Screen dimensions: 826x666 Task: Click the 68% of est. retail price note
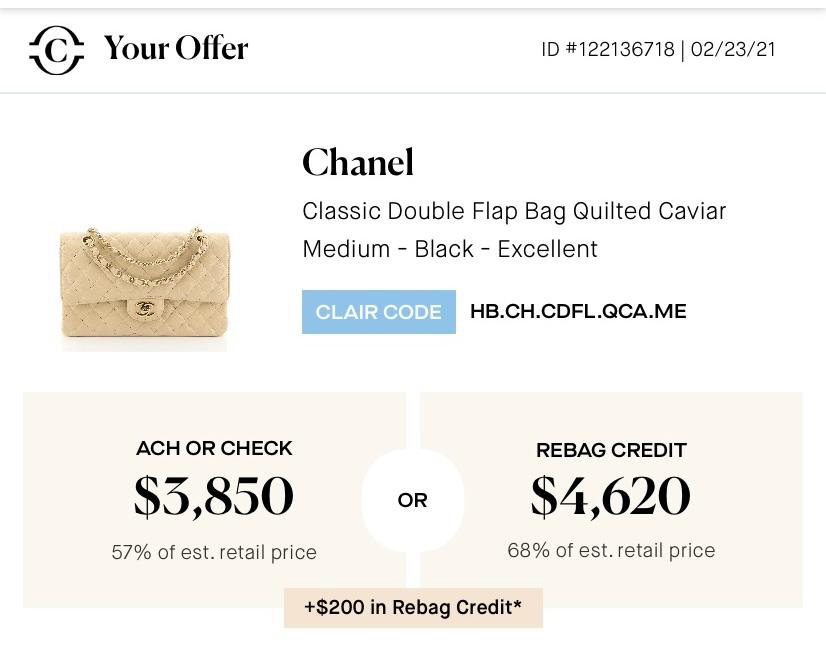pos(611,550)
